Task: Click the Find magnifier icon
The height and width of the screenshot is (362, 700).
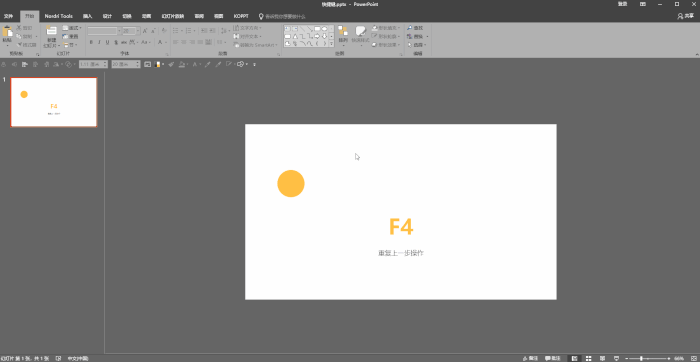Action: tap(409, 28)
